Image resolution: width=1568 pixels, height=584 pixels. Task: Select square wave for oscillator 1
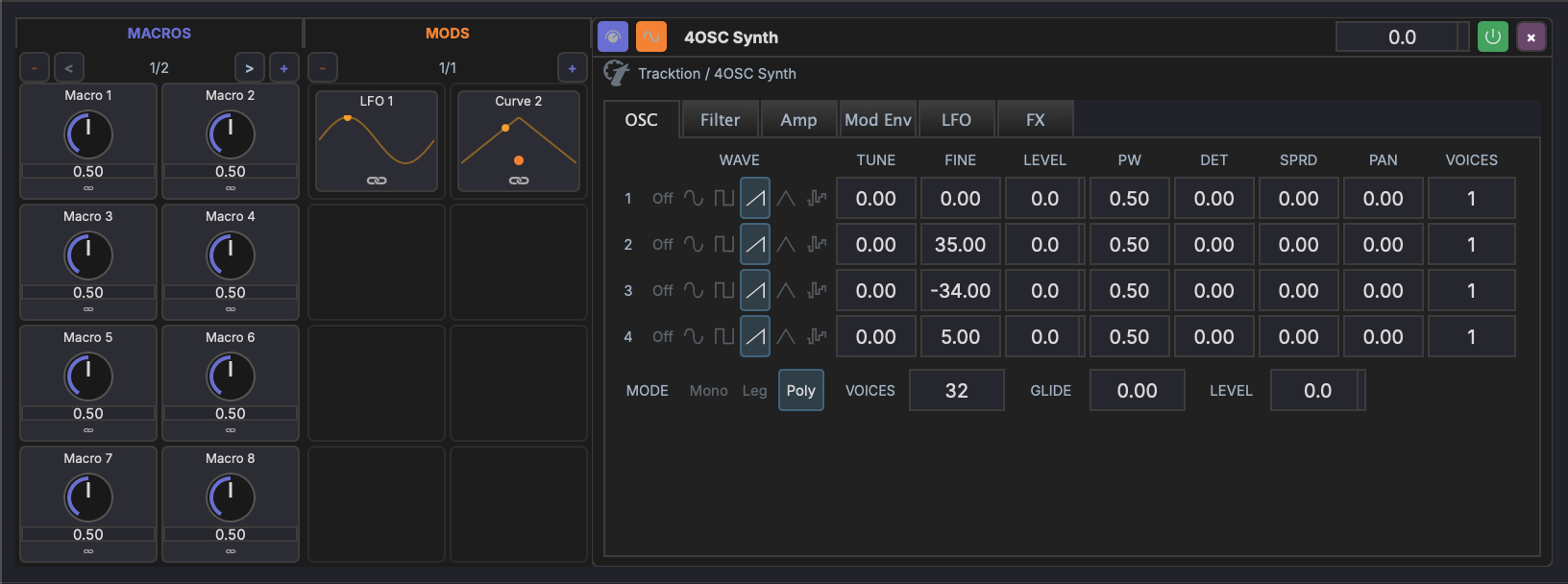click(x=724, y=199)
